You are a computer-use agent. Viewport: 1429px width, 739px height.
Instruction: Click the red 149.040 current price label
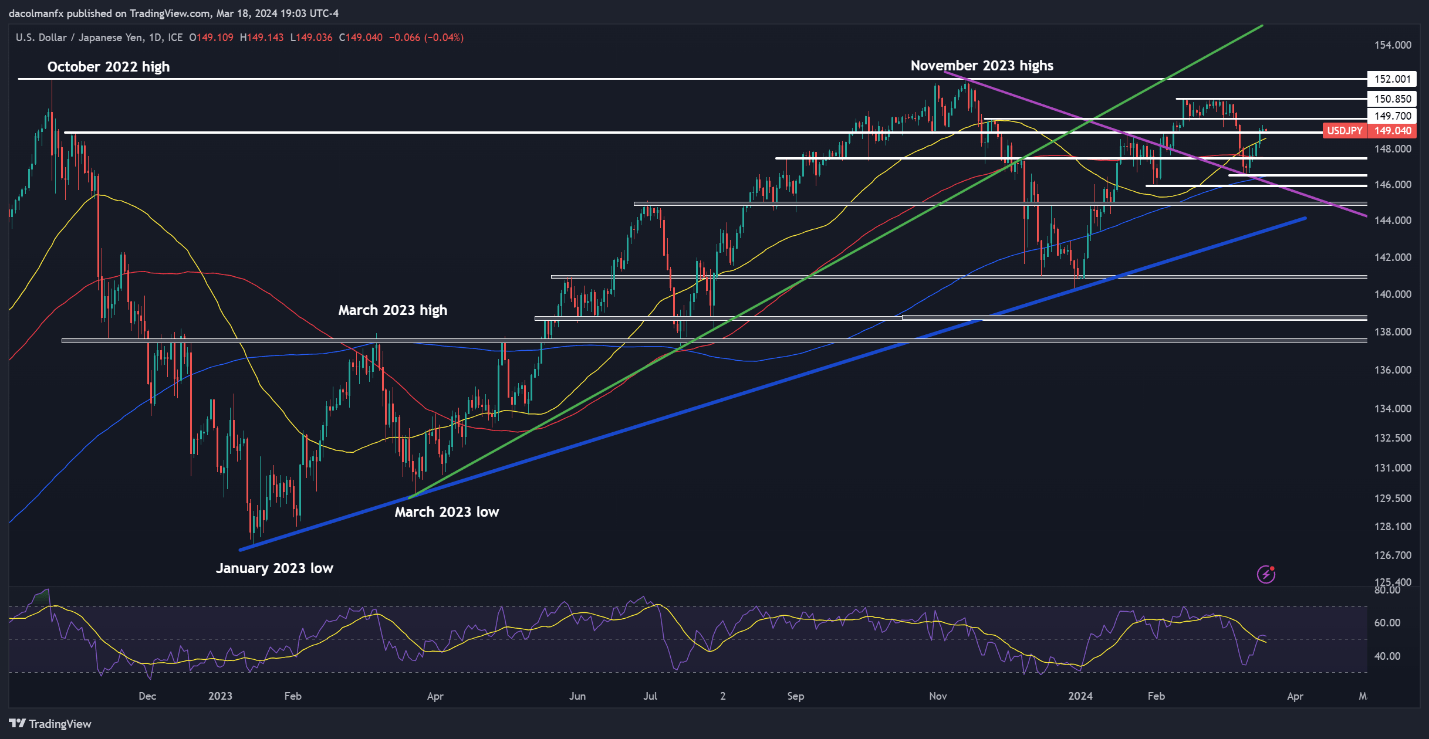click(1392, 131)
